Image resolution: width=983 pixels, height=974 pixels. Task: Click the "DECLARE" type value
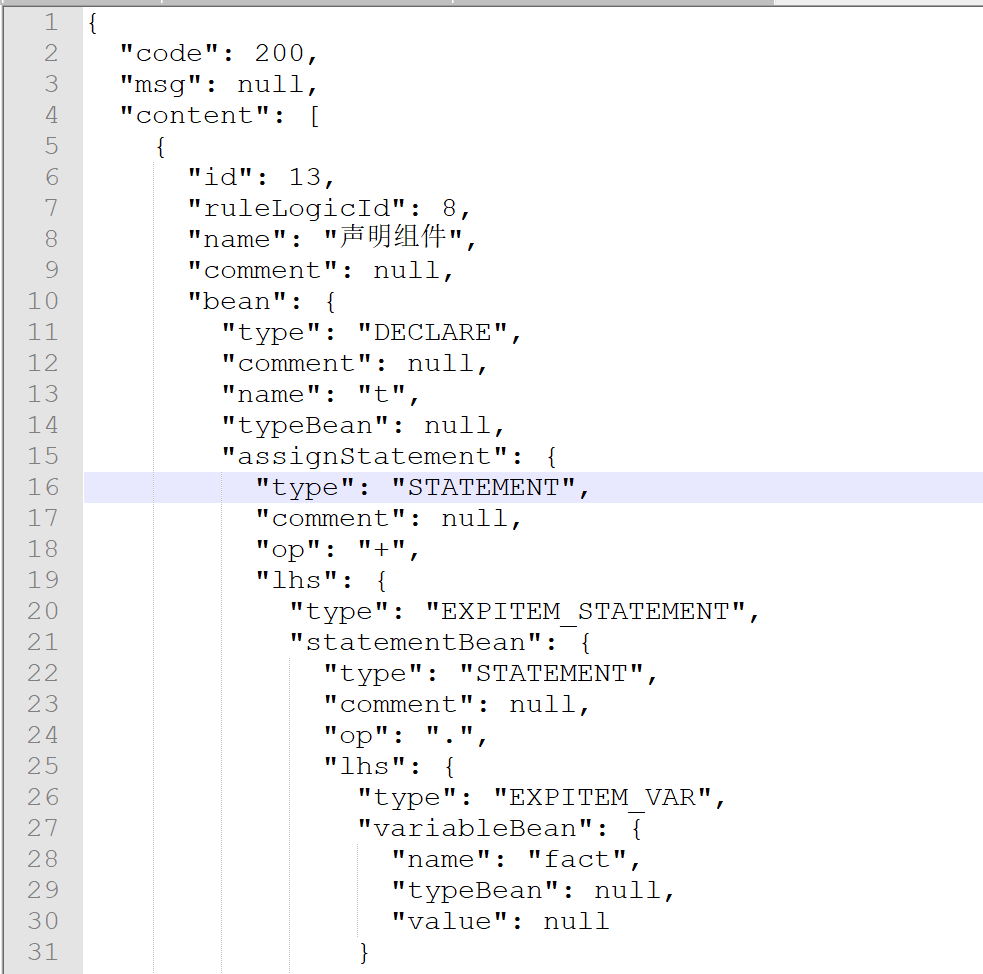click(x=432, y=332)
